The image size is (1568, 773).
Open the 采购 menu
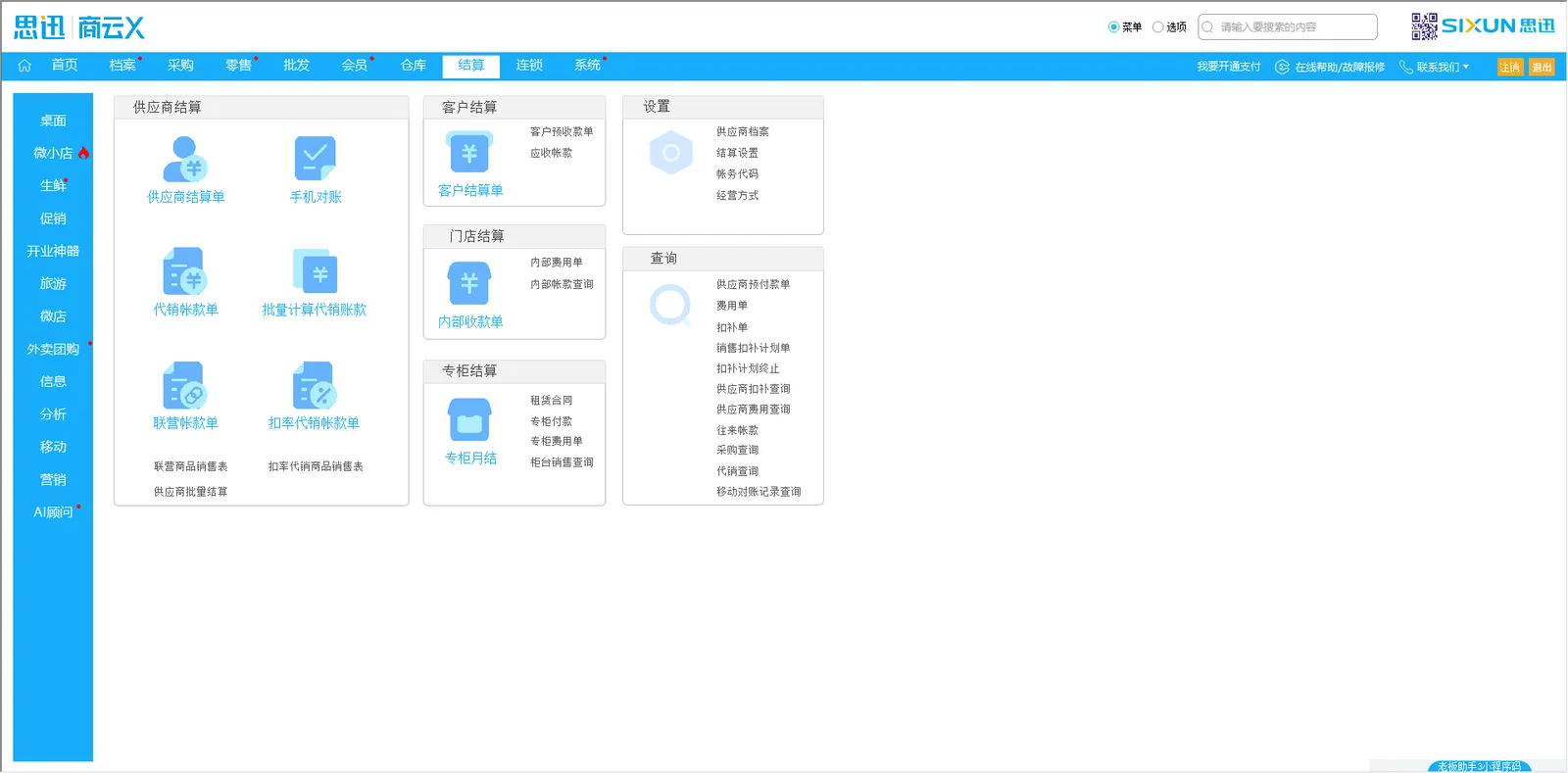(x=180, y=66)
